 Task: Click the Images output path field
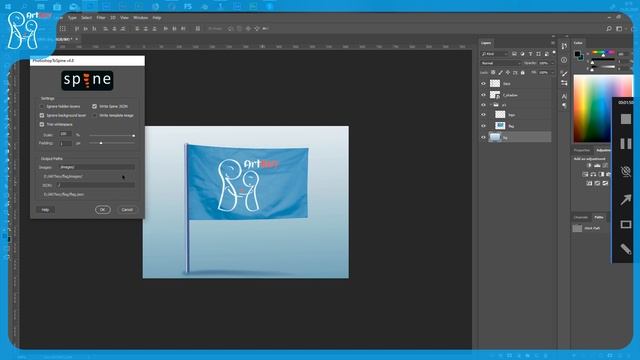96,167
